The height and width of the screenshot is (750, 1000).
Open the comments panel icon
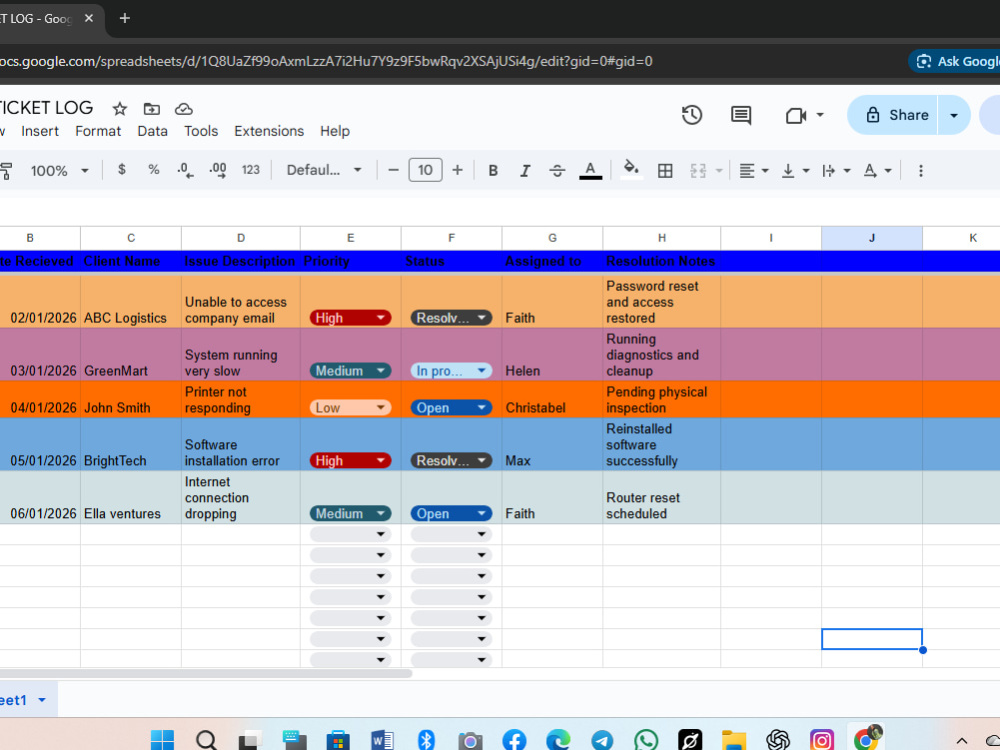pyautogui.click(x=740, y=115)
